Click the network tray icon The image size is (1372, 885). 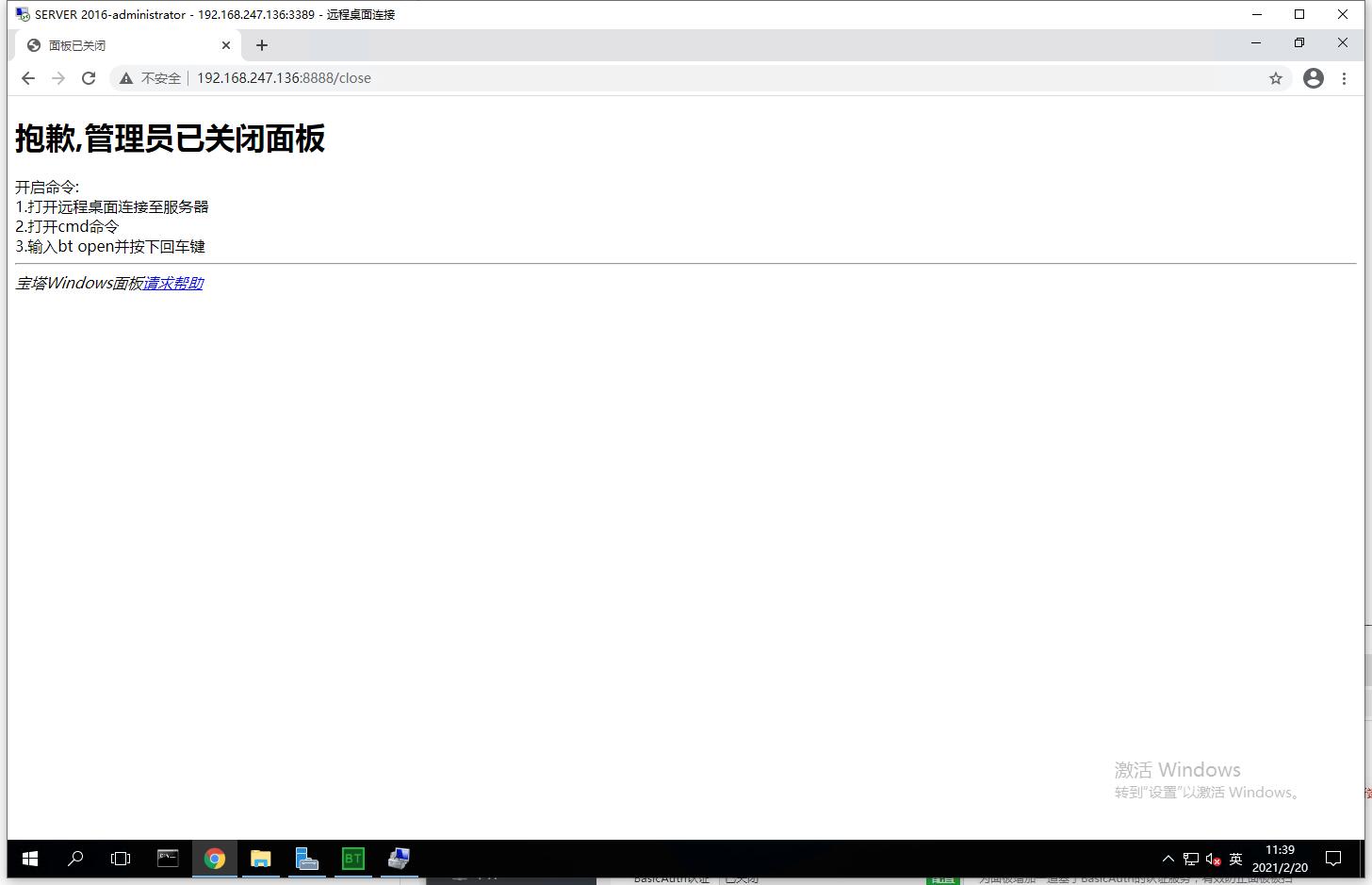pyautogui.click(x=1191, y=859)
